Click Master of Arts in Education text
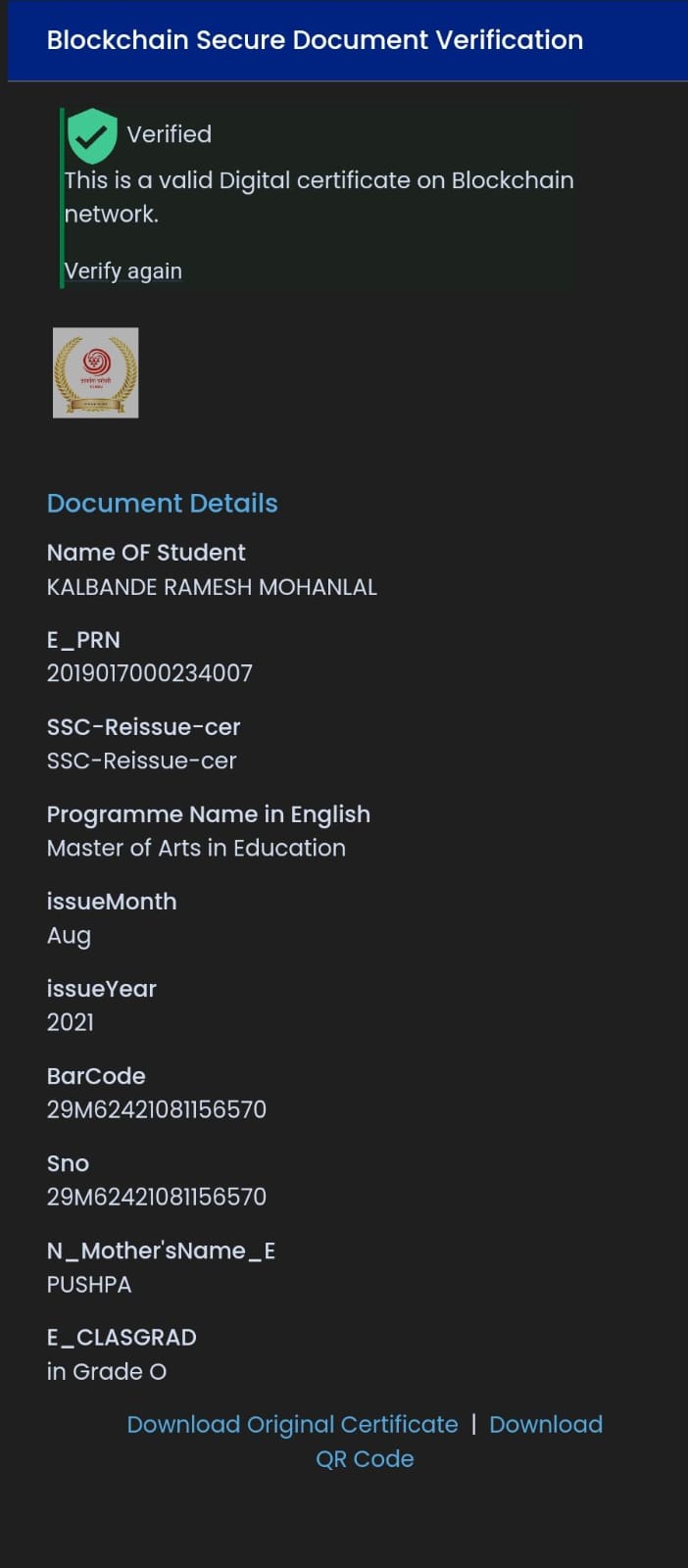 tap(196, 848)
